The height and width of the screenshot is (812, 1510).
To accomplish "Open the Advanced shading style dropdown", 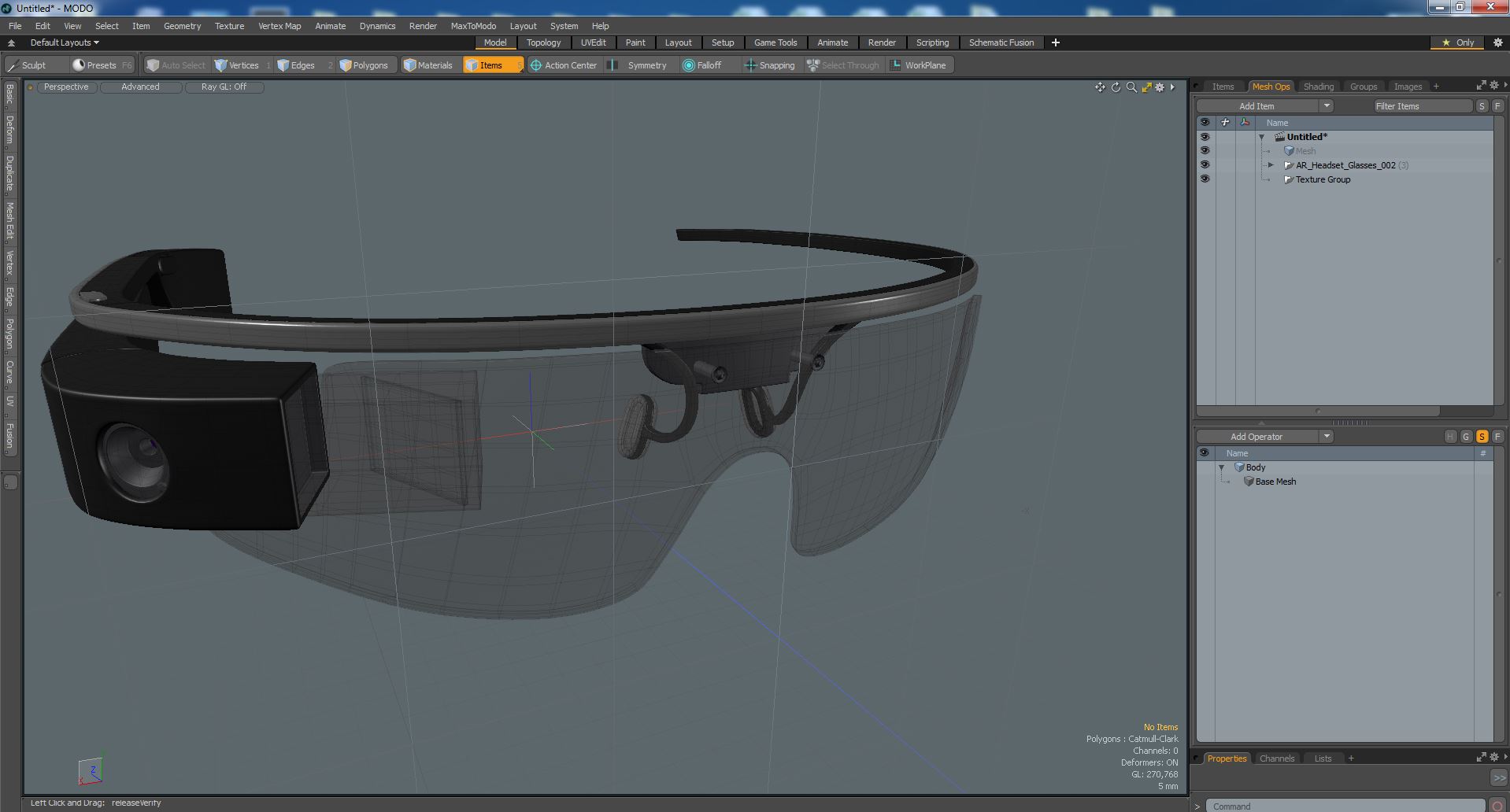I will pos(140,87).
